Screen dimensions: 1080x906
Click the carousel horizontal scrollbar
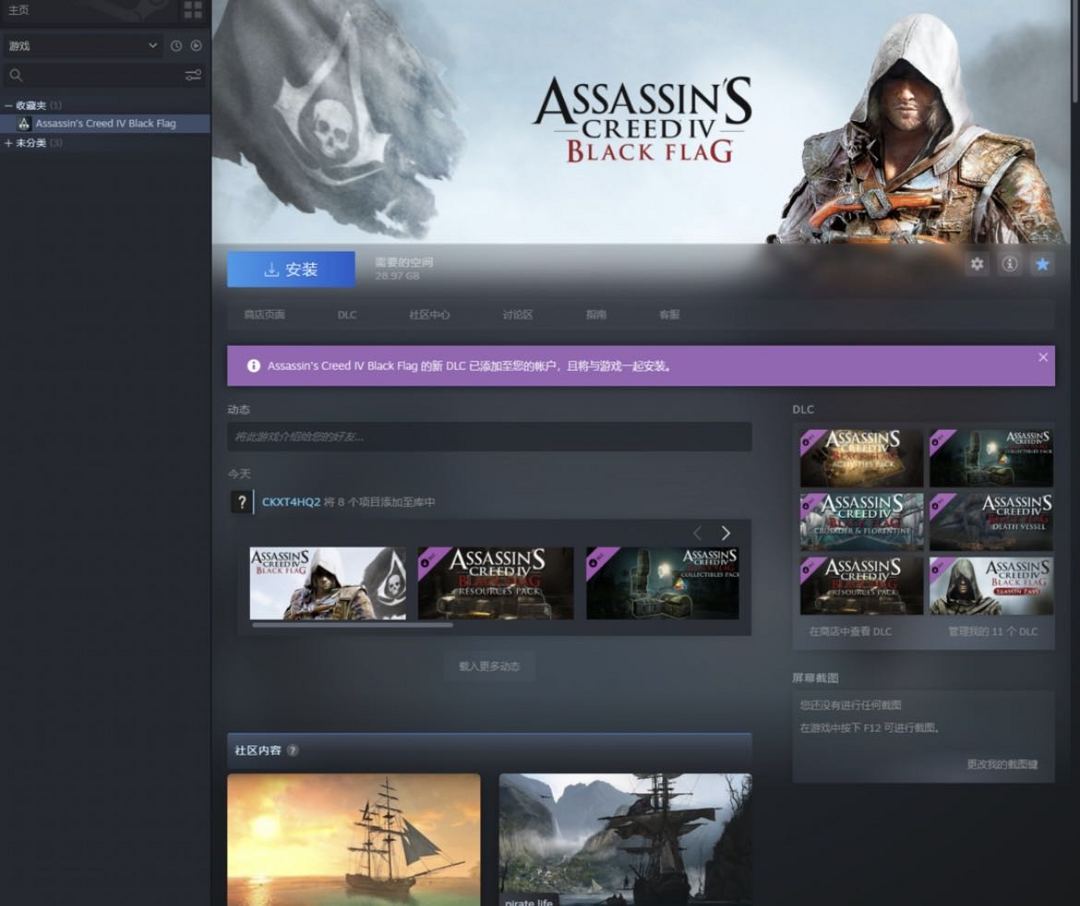click(x=353, y=626)
